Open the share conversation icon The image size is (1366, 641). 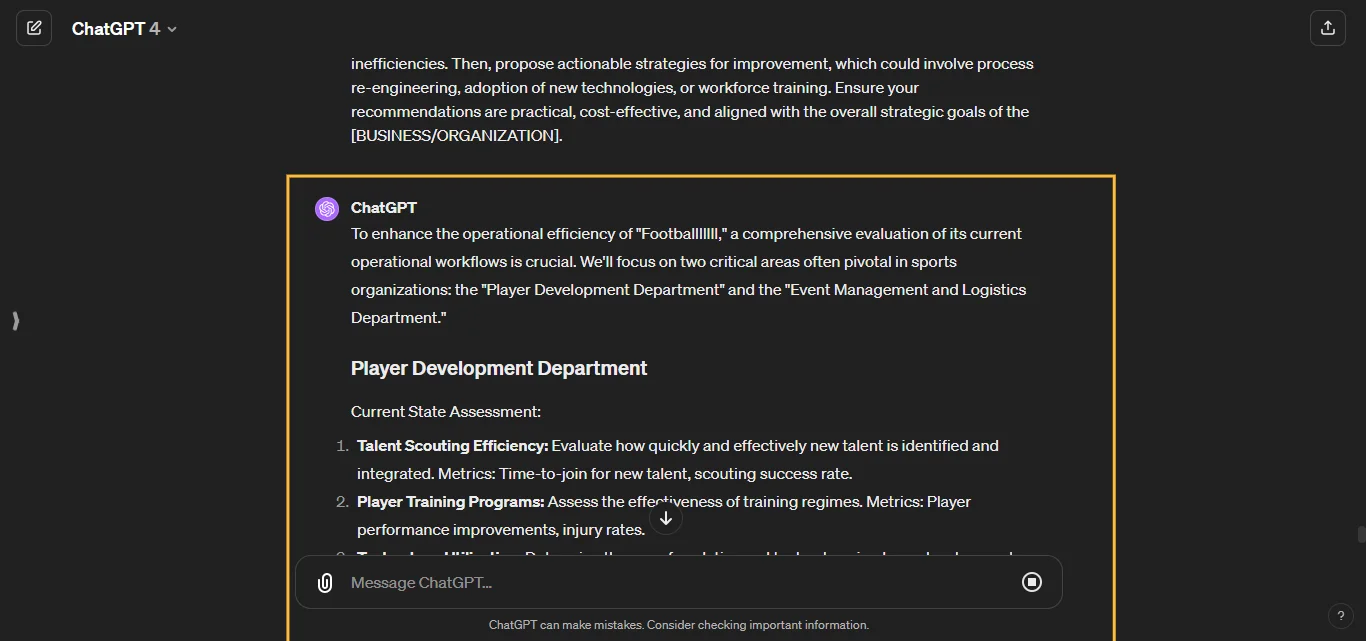point(1328,28)
